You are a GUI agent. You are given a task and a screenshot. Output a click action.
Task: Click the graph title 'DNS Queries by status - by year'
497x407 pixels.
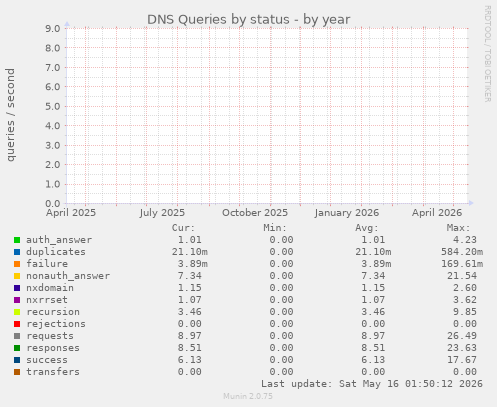coord(249,20)
